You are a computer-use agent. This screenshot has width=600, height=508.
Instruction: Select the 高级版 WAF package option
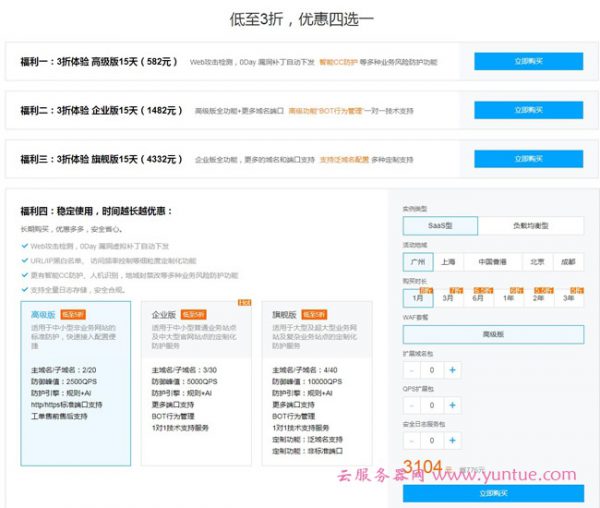[493, 334]
